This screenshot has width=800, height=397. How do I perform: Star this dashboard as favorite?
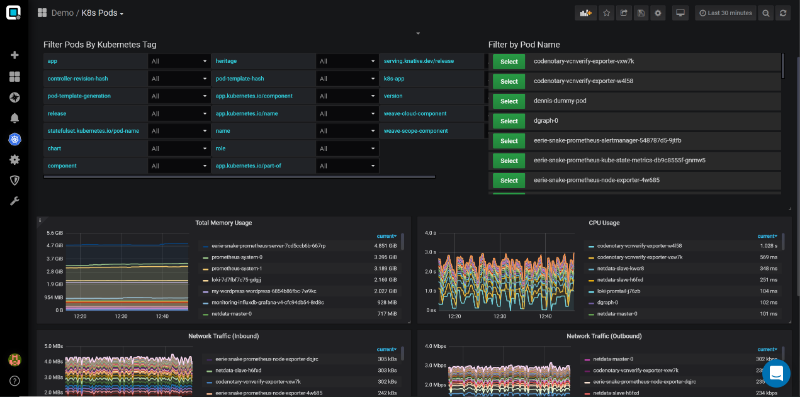pyautogui.click(x=607, y=13)
